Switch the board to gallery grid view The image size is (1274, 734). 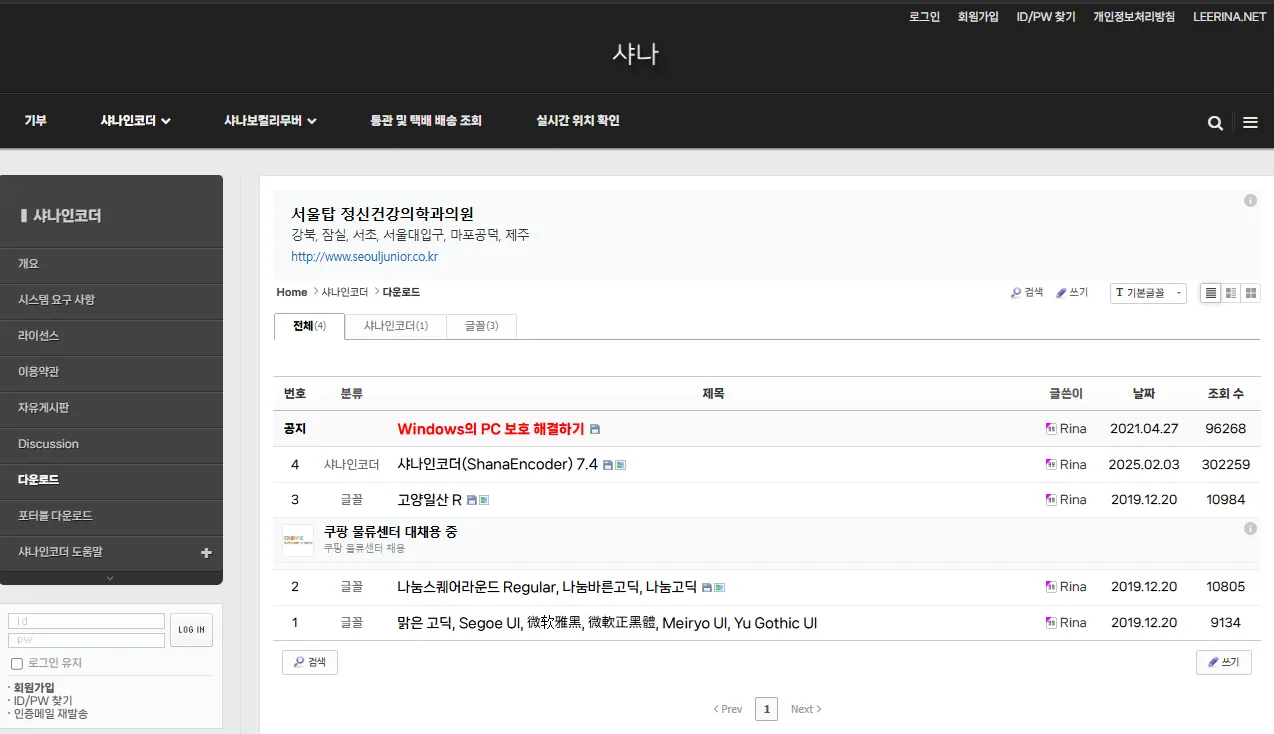pyautogui.click(x=1251, y=293)
